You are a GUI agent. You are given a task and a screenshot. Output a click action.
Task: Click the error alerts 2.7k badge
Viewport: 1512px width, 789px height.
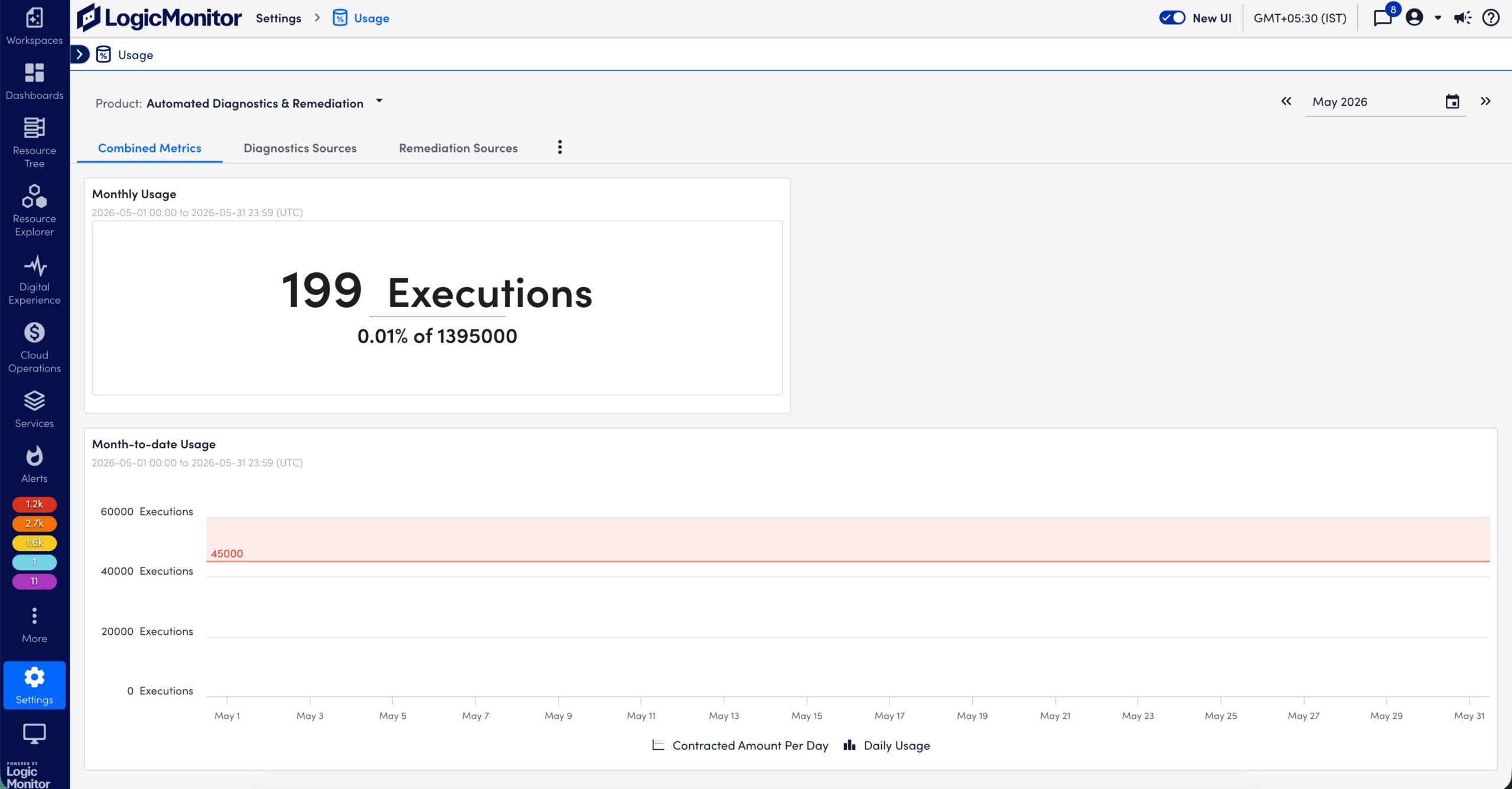(x=34, y=523)
